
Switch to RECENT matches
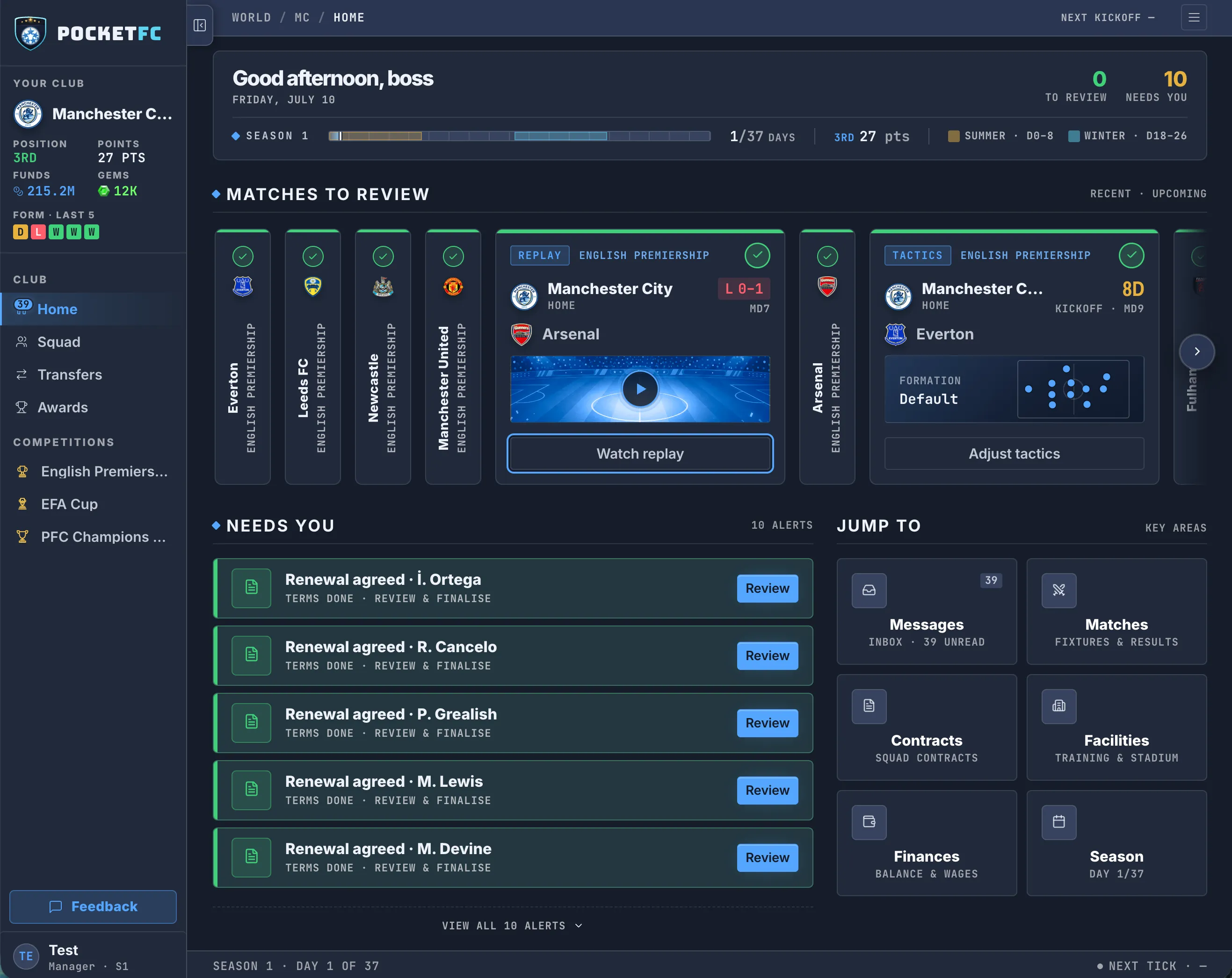(x=1110, y=194)
